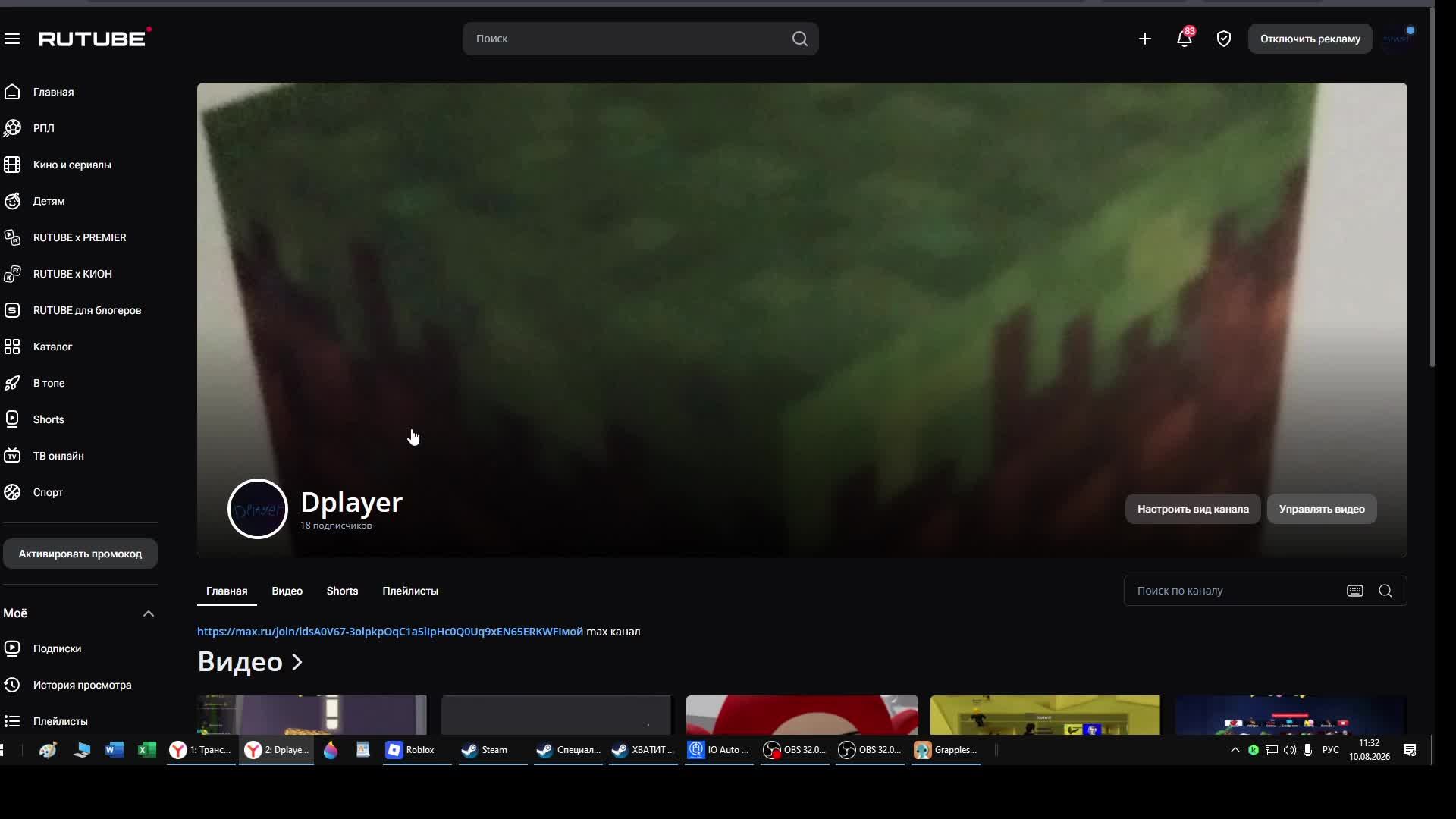Click the Dplayer channel avatar
This screenshot has height=819, width=1456.
pyautogui.click(x=258, y=509)
